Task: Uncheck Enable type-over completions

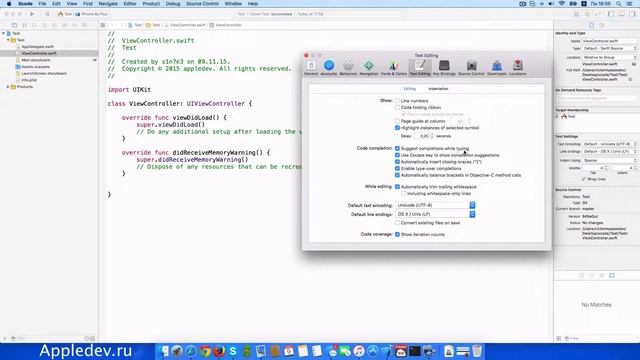Action: click(x=397, y=168)
